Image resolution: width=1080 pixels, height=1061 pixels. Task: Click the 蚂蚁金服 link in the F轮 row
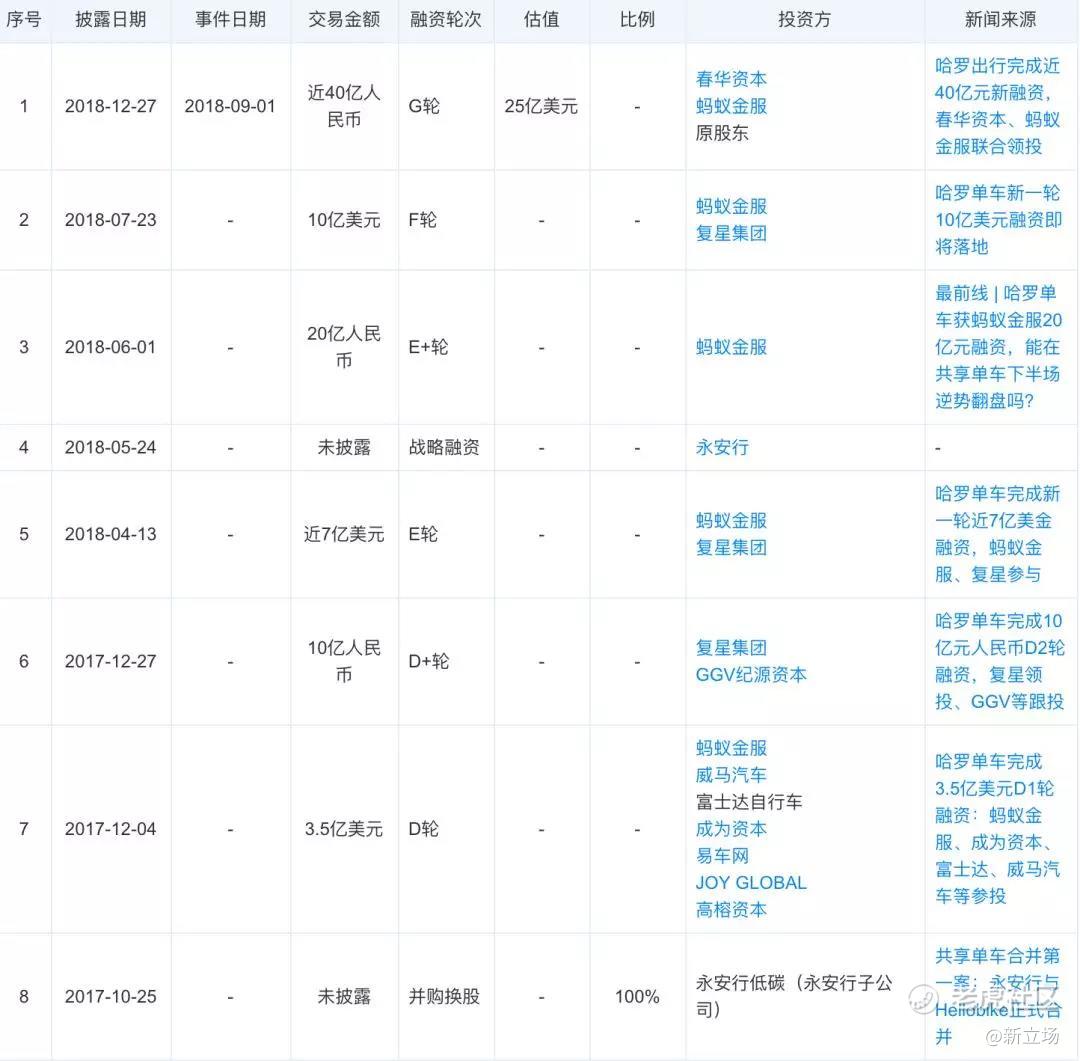pyautogui.click(x=731, y=206)
